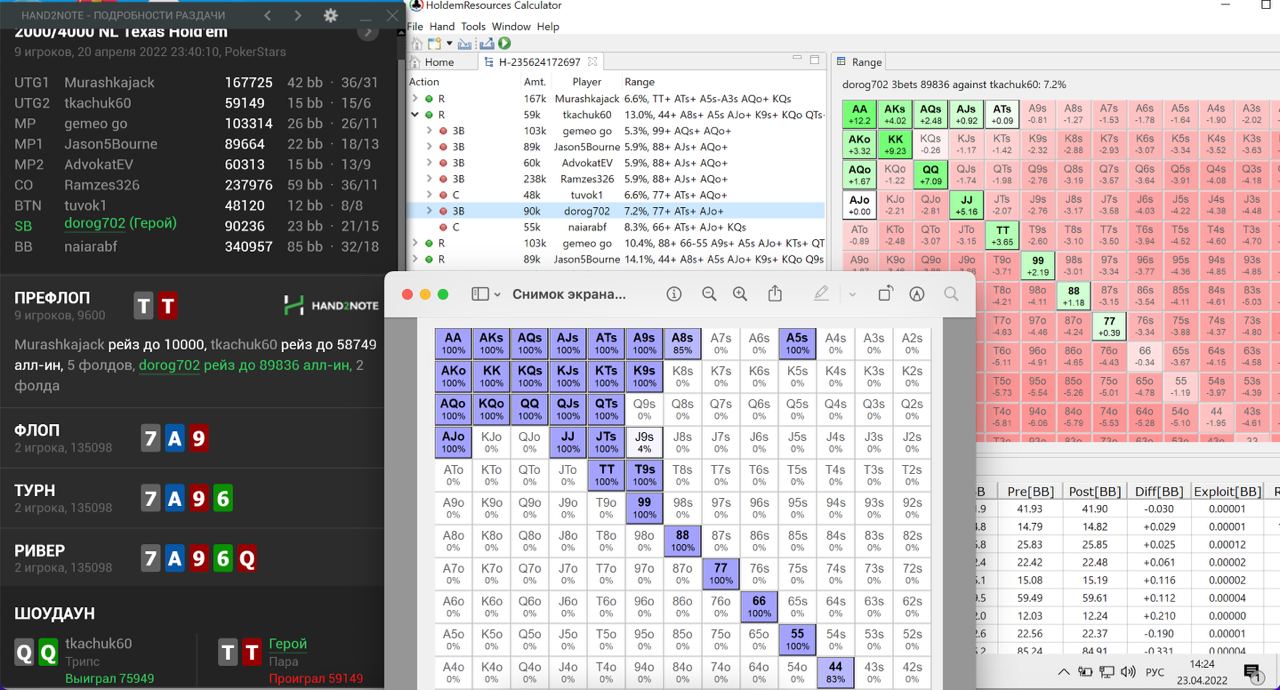Show the Markup toolbar in Preview
The image size is (1280, 690).
[x=917, y=294]
